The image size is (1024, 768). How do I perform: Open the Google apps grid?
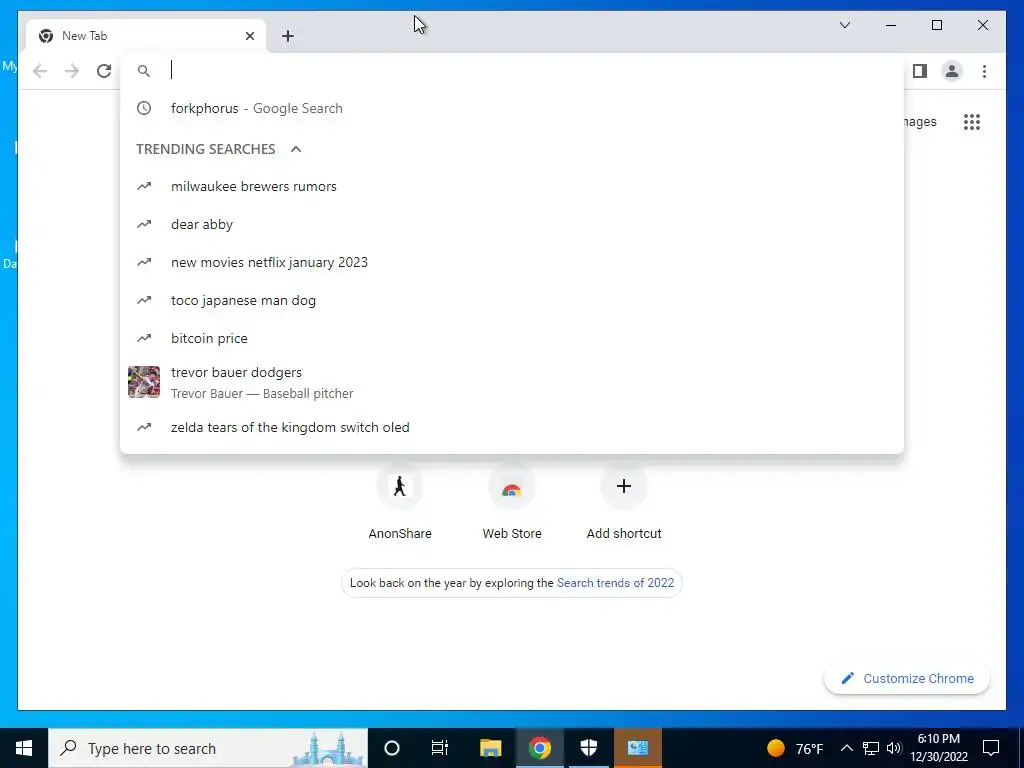(x=972, y=122)
